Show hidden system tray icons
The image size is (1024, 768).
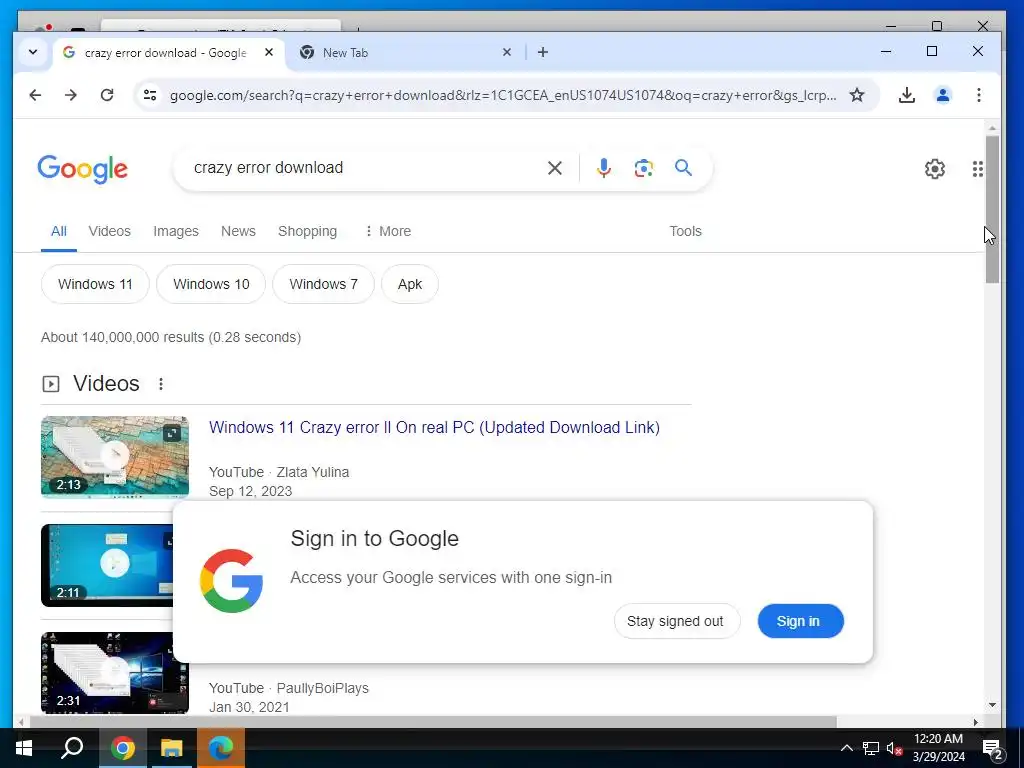coord(846,748)
